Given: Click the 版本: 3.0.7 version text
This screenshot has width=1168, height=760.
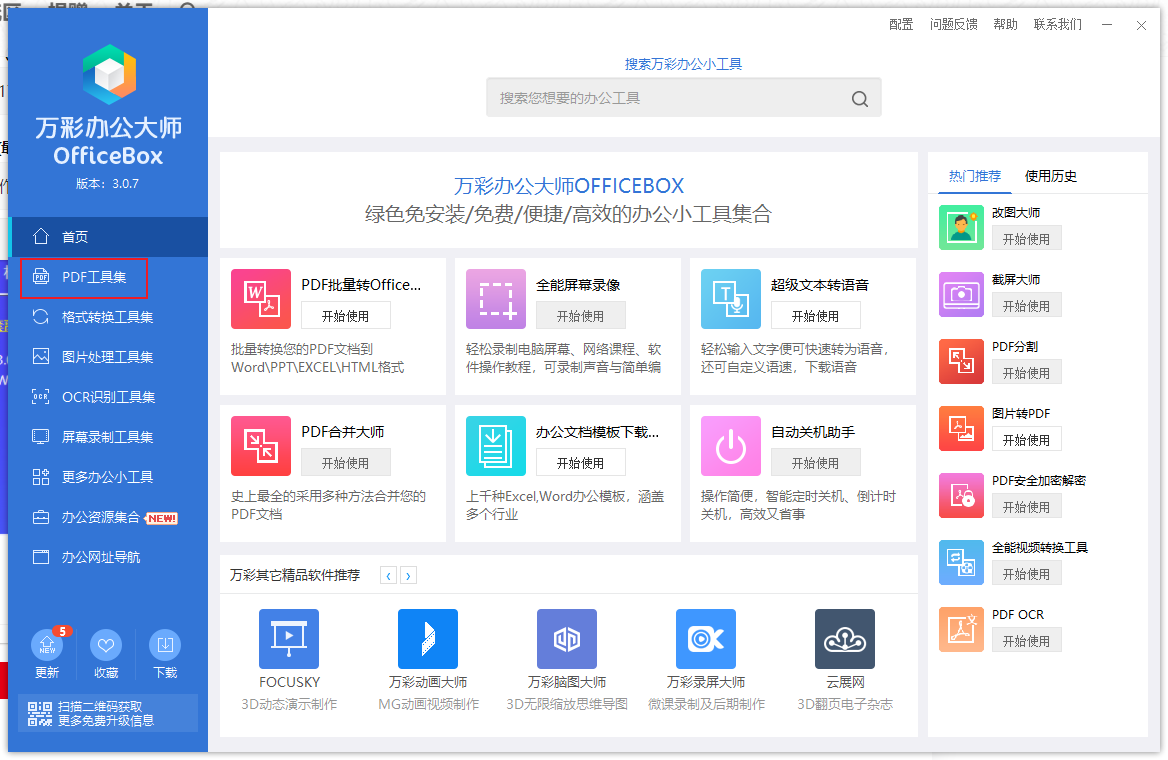Looking at the screenshot, I should pos(107,183).
